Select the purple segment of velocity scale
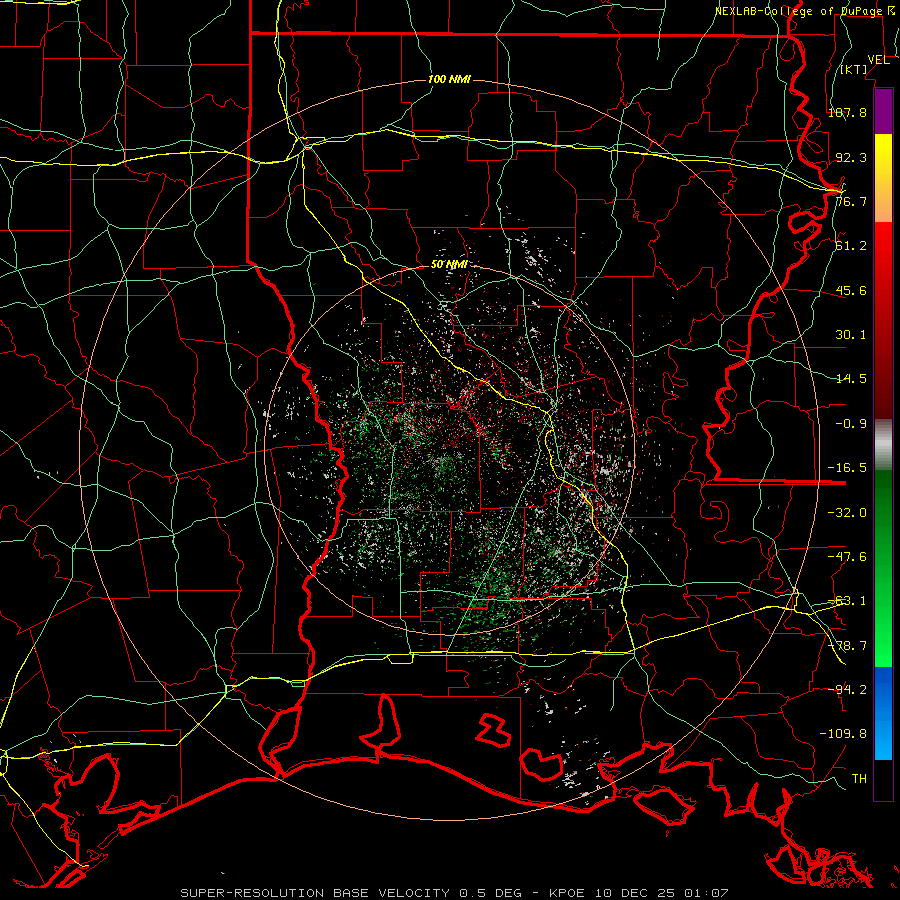 [883, 112]
